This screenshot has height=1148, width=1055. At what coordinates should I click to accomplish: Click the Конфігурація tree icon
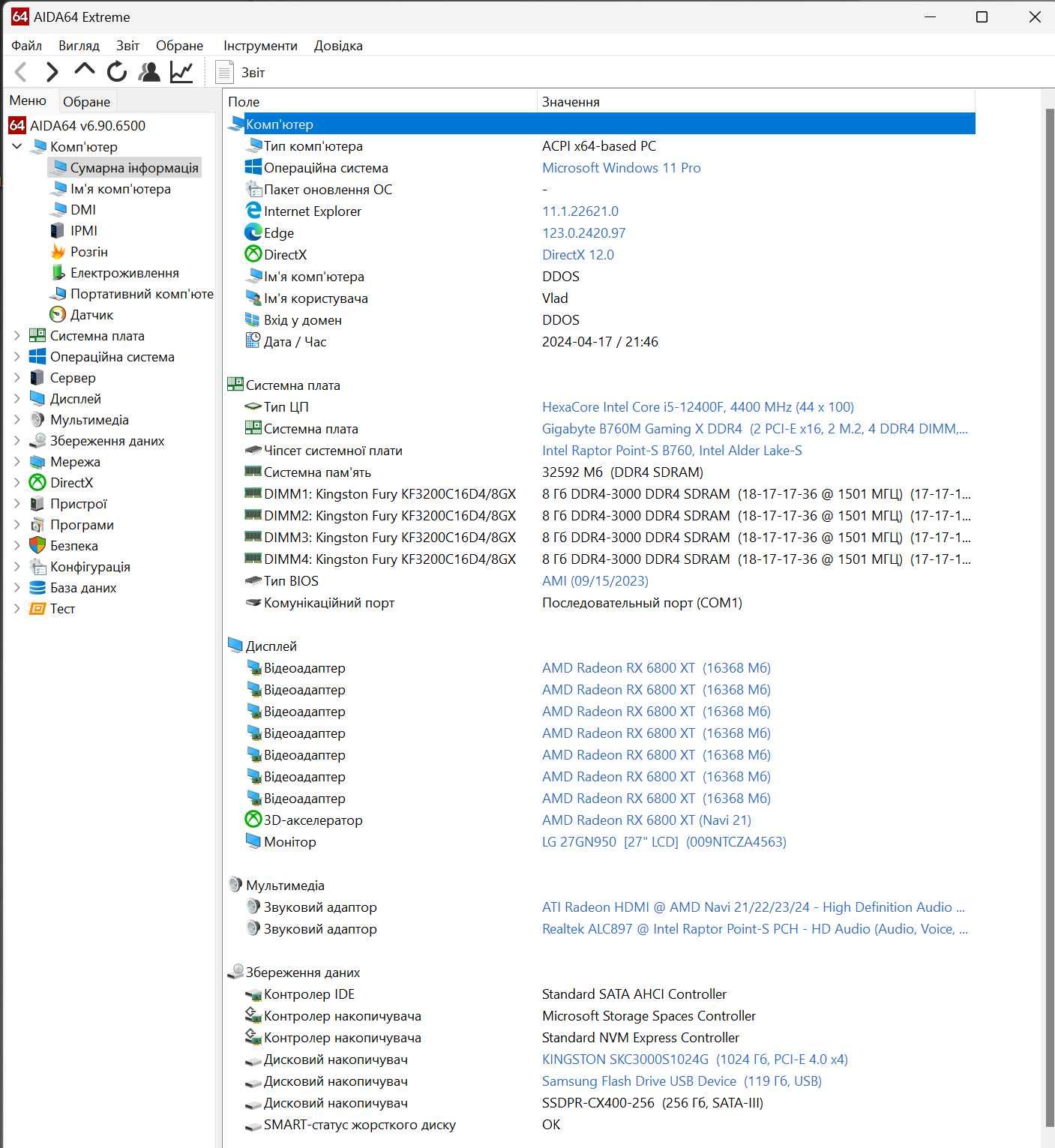point(37,566)
